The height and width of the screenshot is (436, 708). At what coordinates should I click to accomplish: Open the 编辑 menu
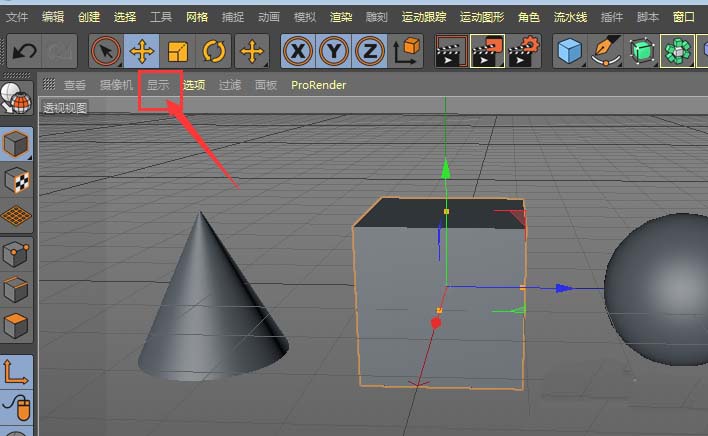53,17
